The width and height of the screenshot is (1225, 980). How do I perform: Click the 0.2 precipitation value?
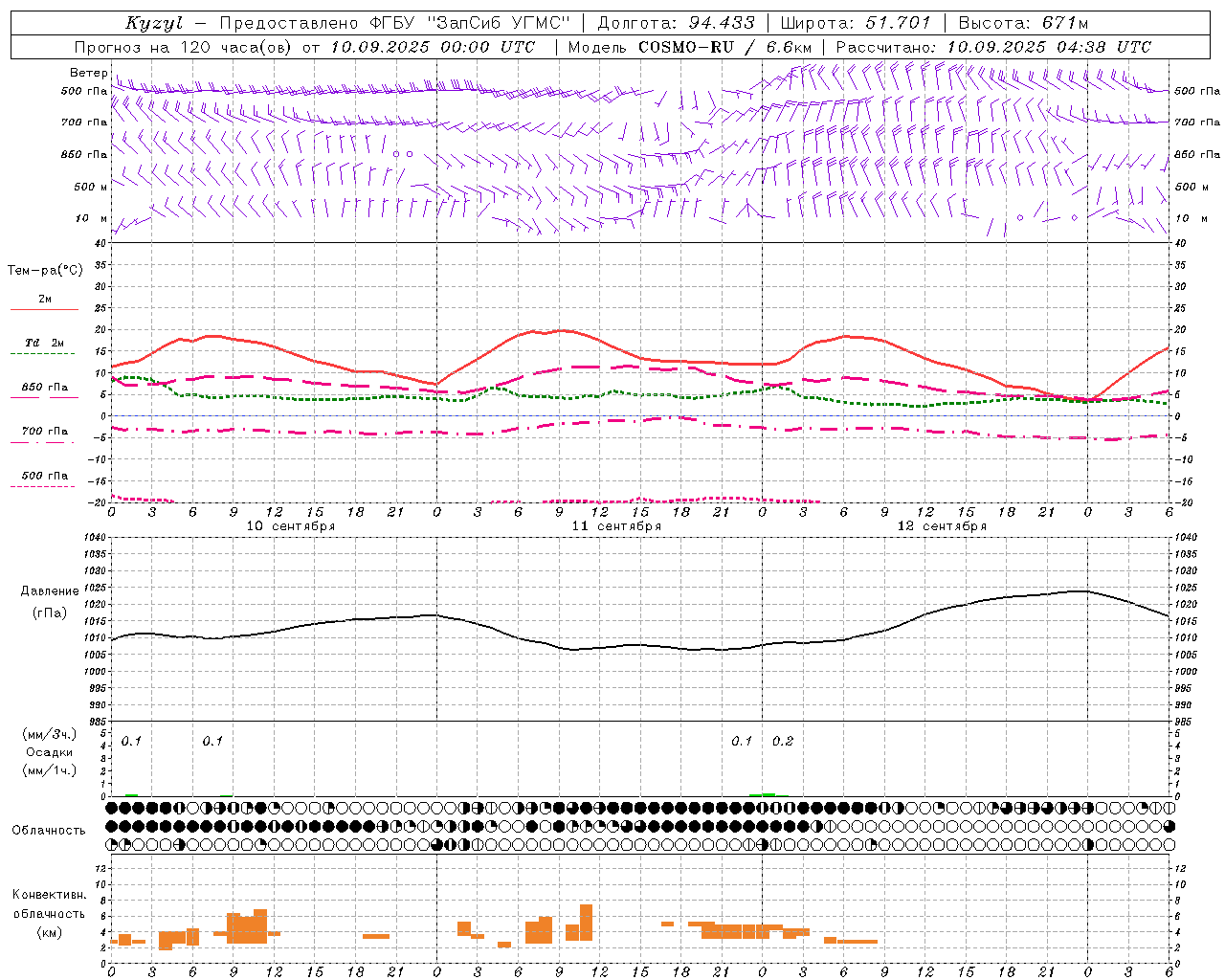click(783, 741)
